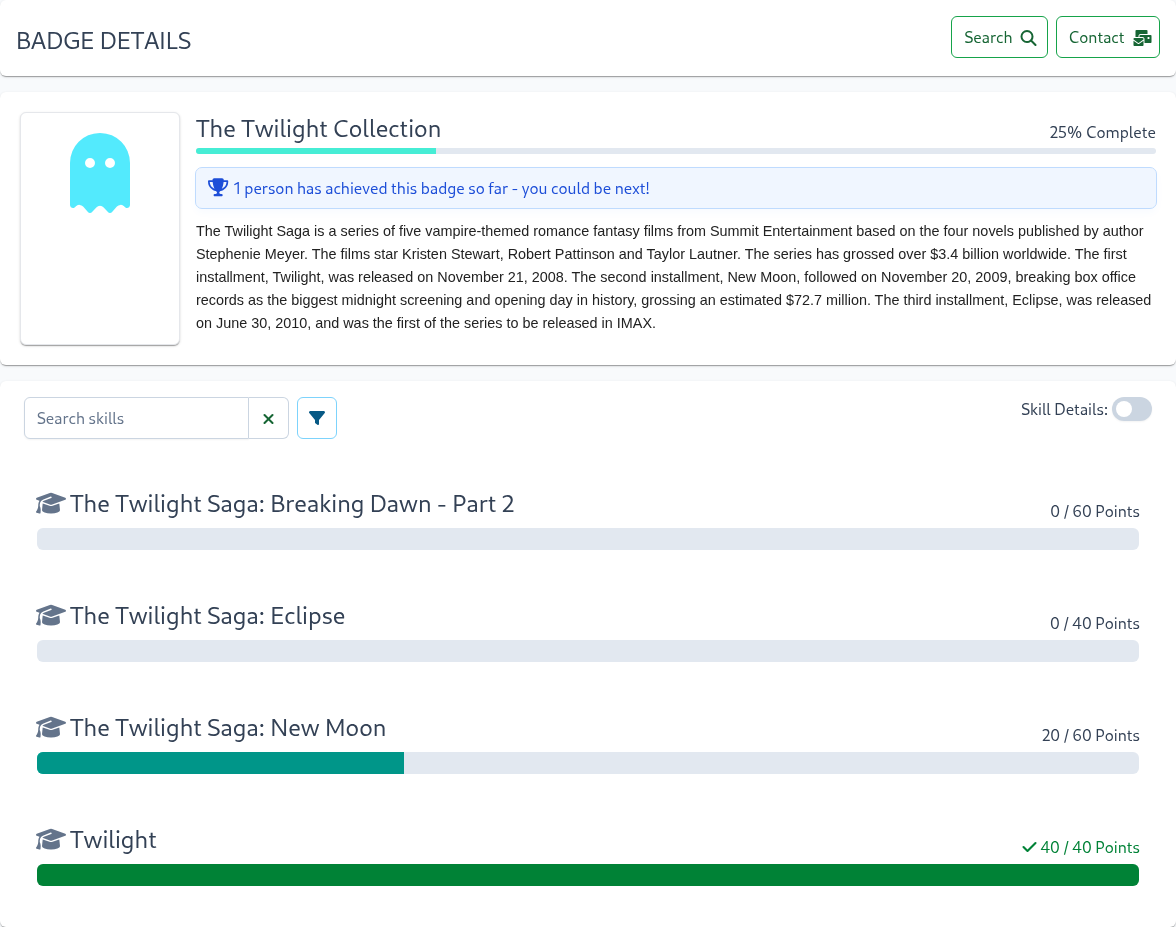Click the 'Skill Details:' label
The image size is (1176, 927).
[1064, 410]
